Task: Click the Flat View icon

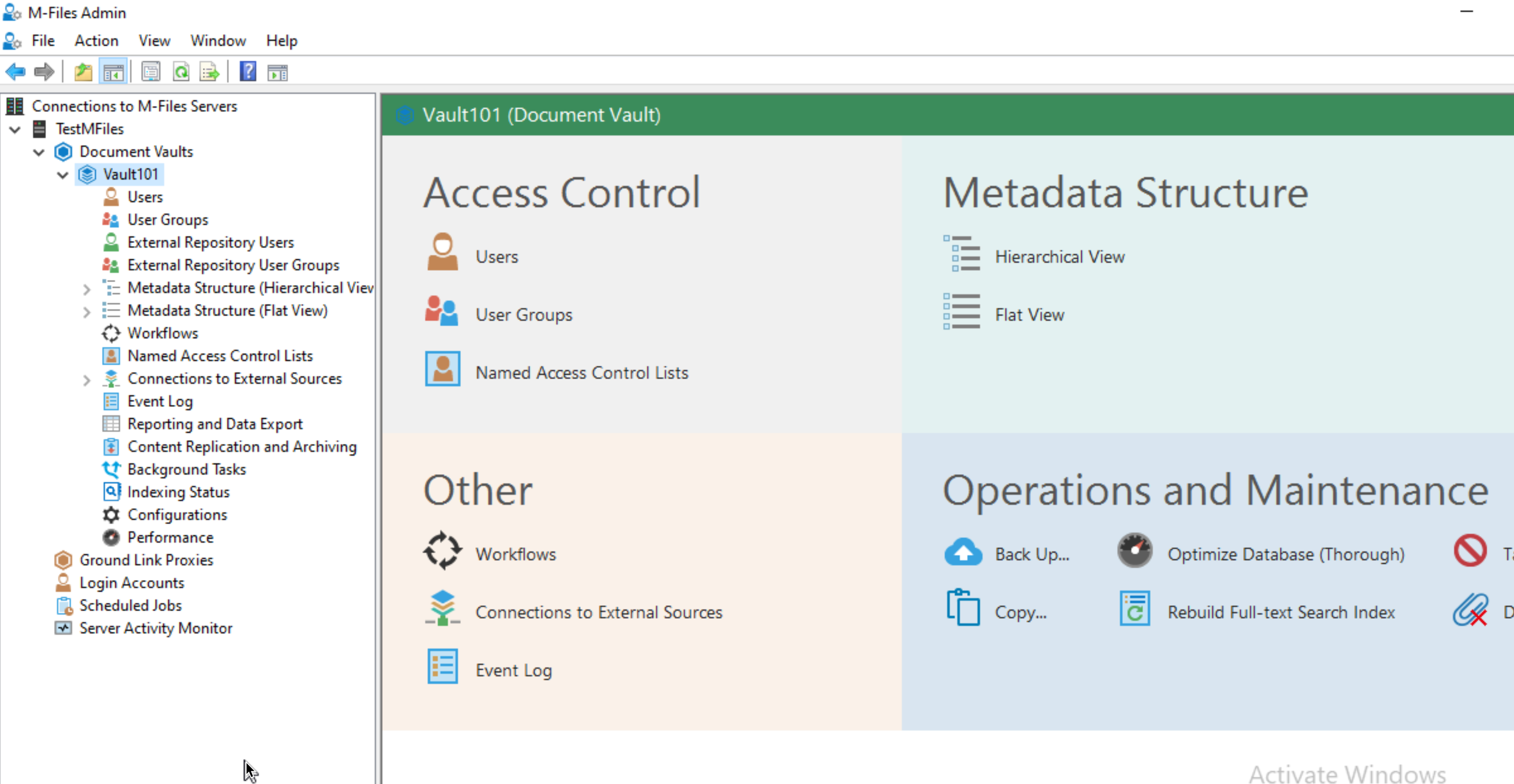Action: point(962,311)
